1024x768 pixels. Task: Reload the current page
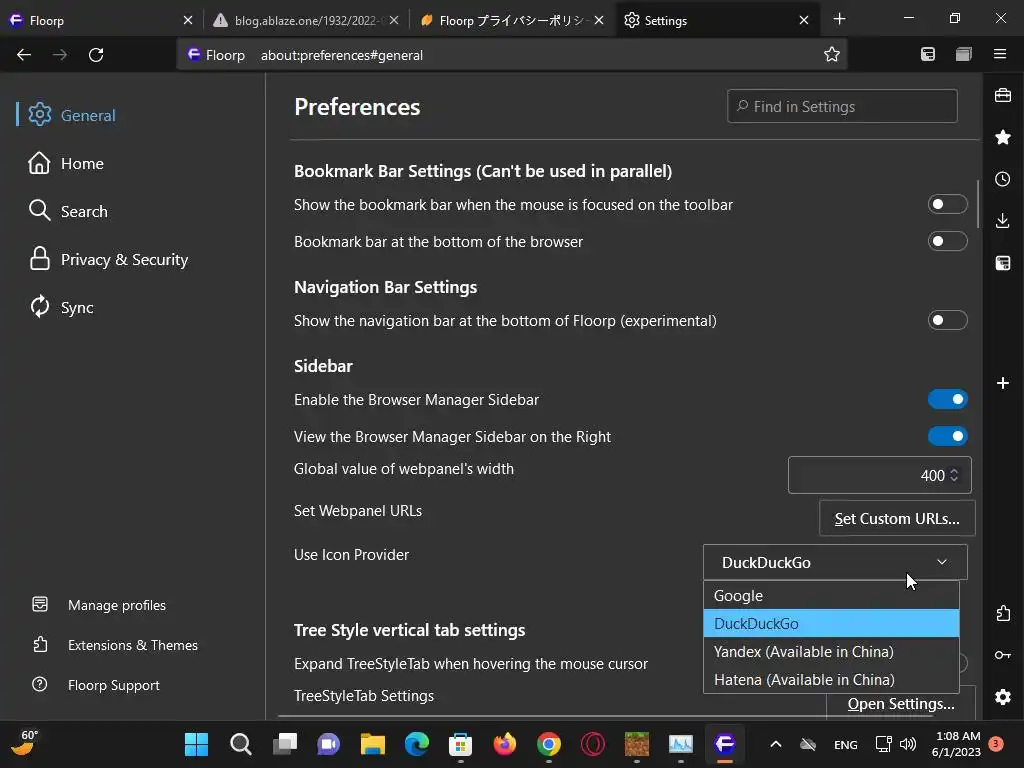tap(96, 55)
